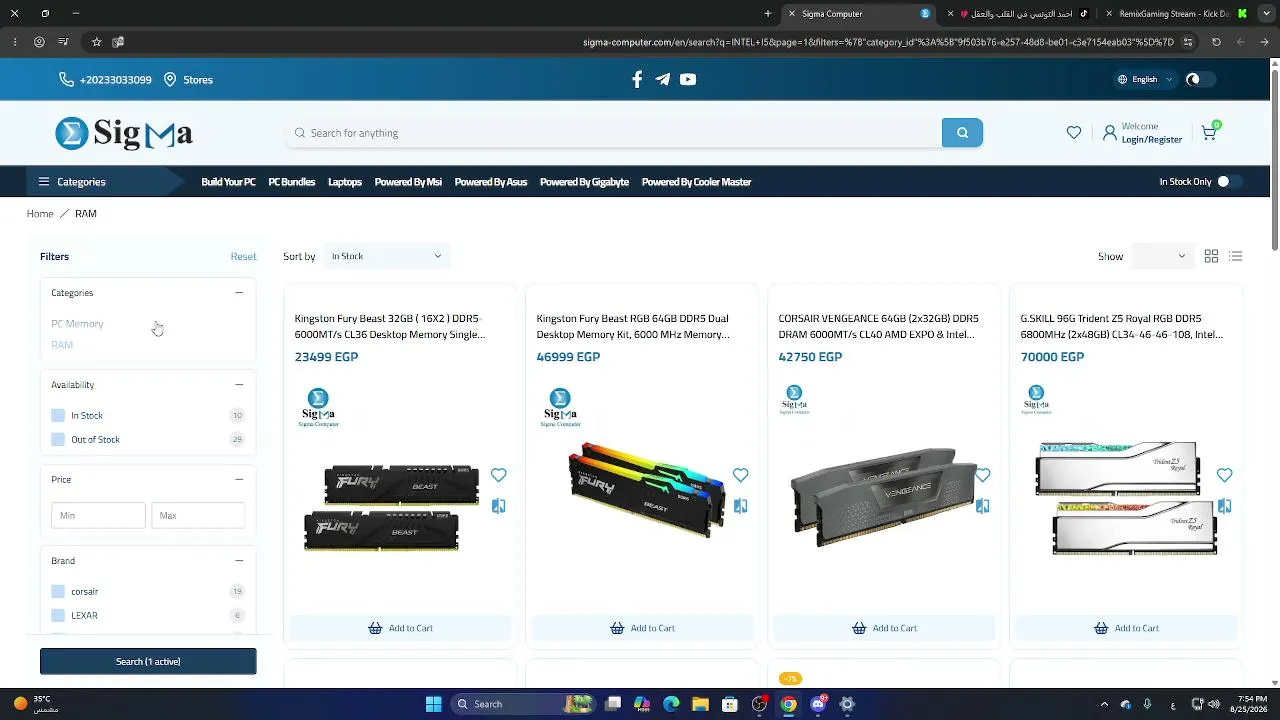Viewport: 1280px width, 720px height.
Task: Open Discord from the taskbar
Action: (818, 704)
